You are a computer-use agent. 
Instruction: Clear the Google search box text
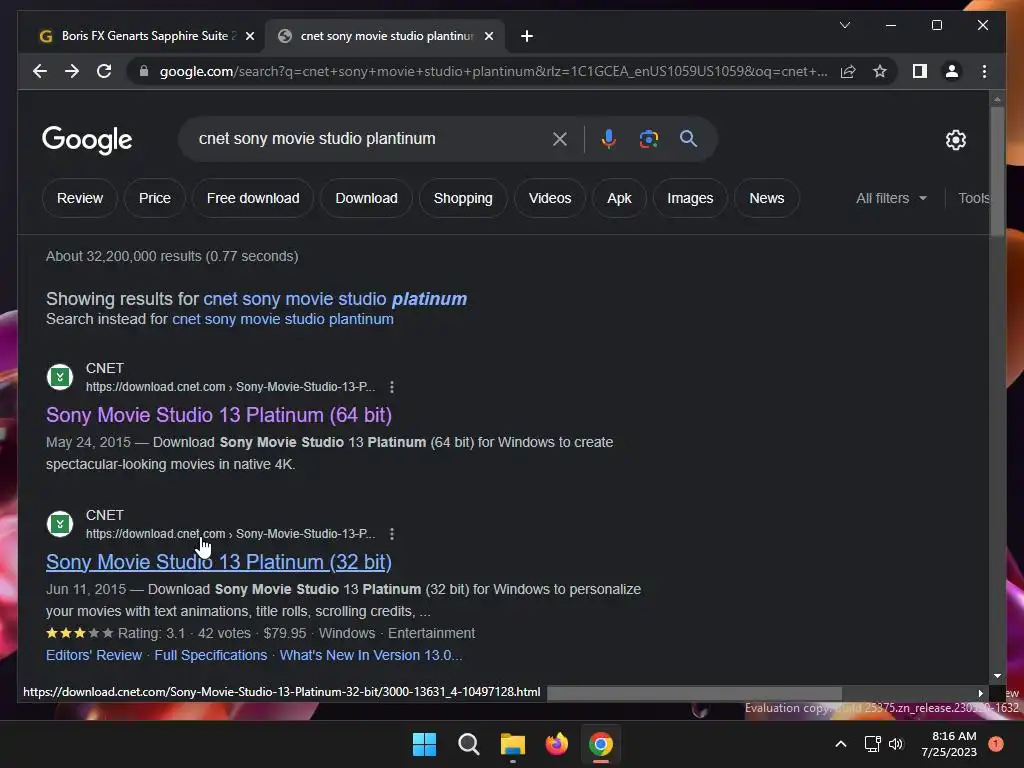pos(560,138)
